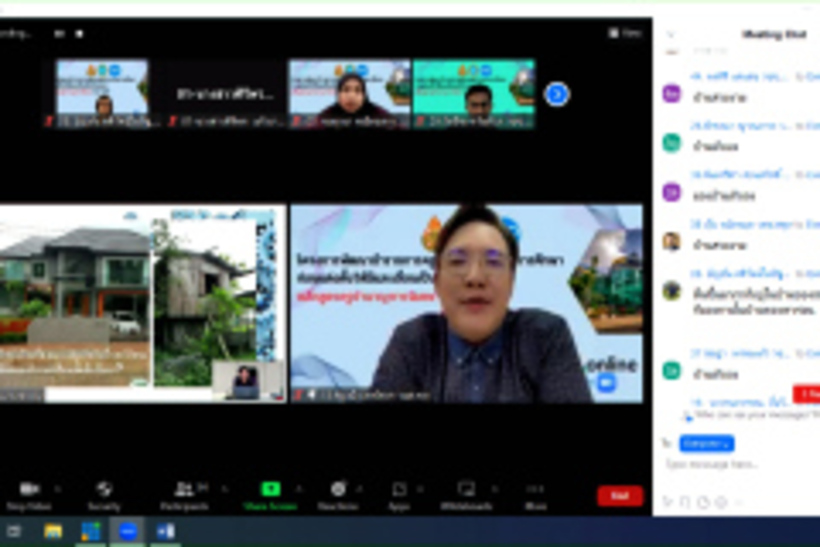
Task: Click the active speaker's video tile
Action: (466, 303)
